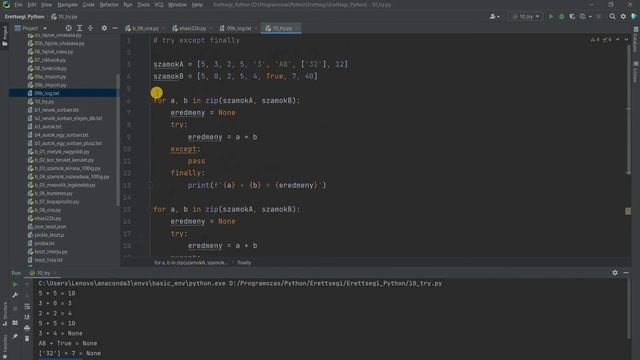Run with coverage icon in top toolbar
The image size is (640, 360).
[x=572, y=17]
